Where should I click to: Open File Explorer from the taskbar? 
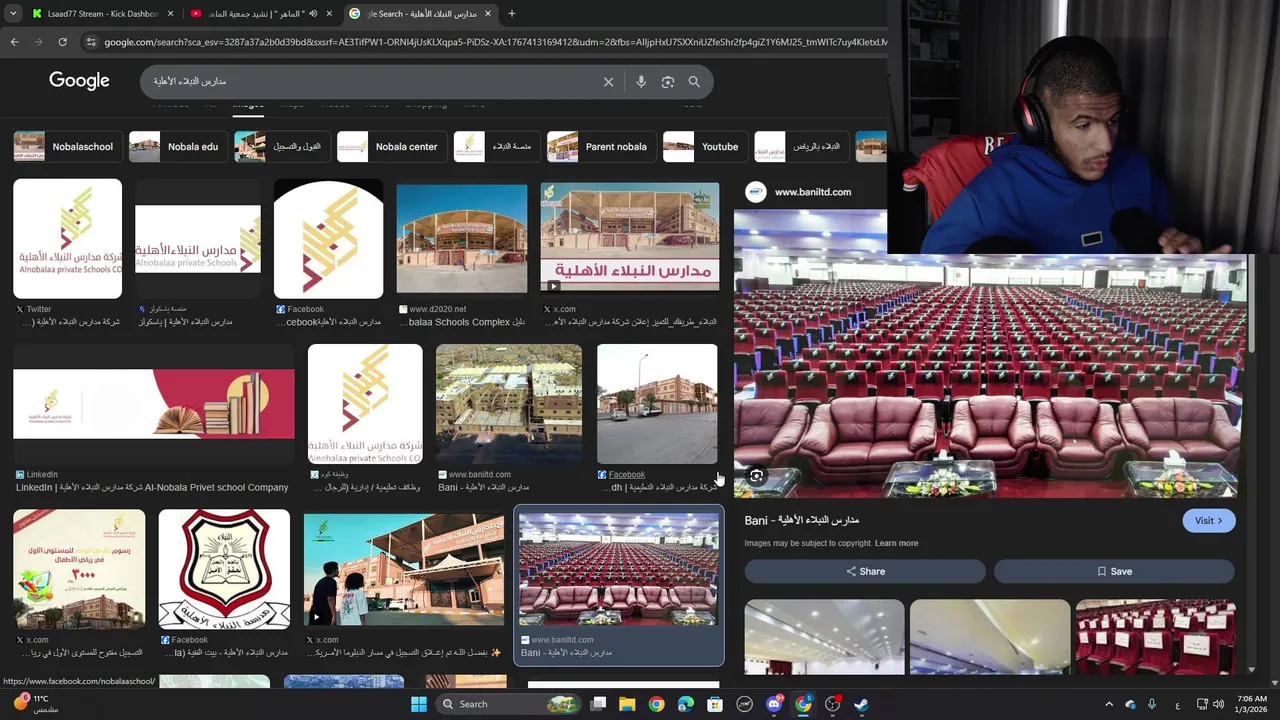pos(627,704)
